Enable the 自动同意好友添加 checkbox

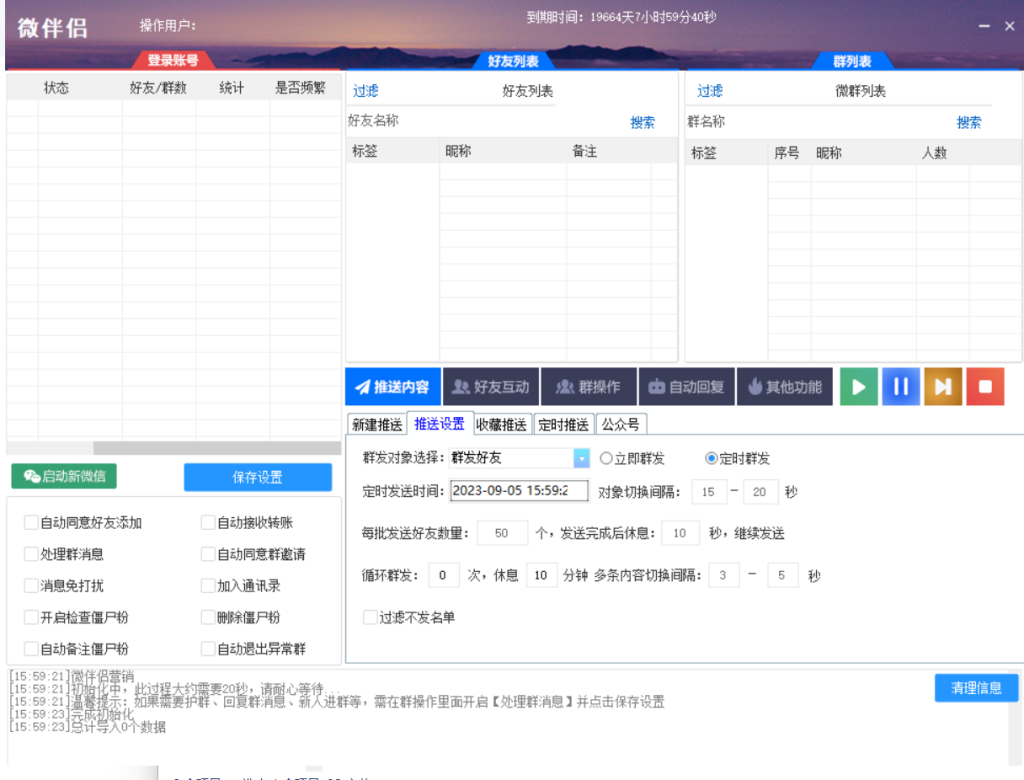(x=31, y=523)
